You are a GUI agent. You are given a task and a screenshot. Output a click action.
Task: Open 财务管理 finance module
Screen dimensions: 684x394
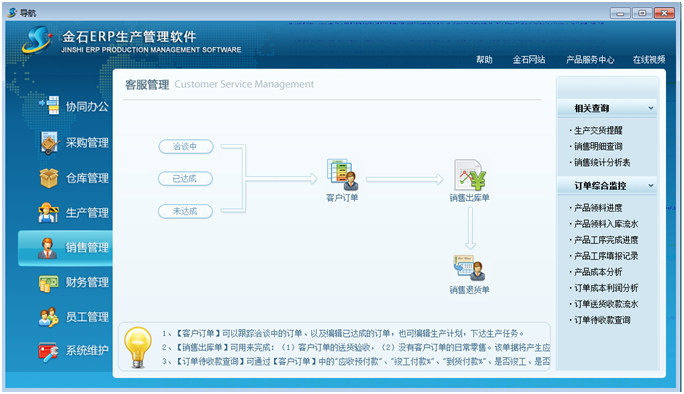[74, 282]
